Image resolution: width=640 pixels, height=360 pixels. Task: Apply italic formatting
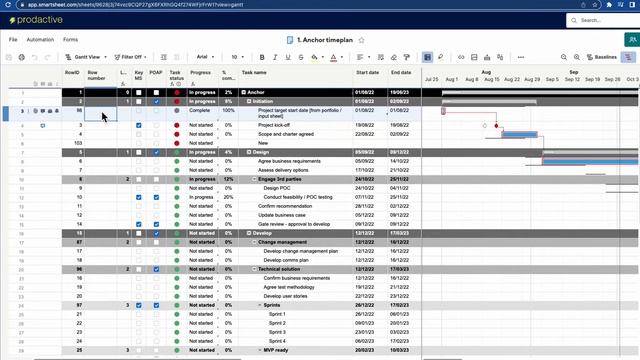[x=275, y=58]
